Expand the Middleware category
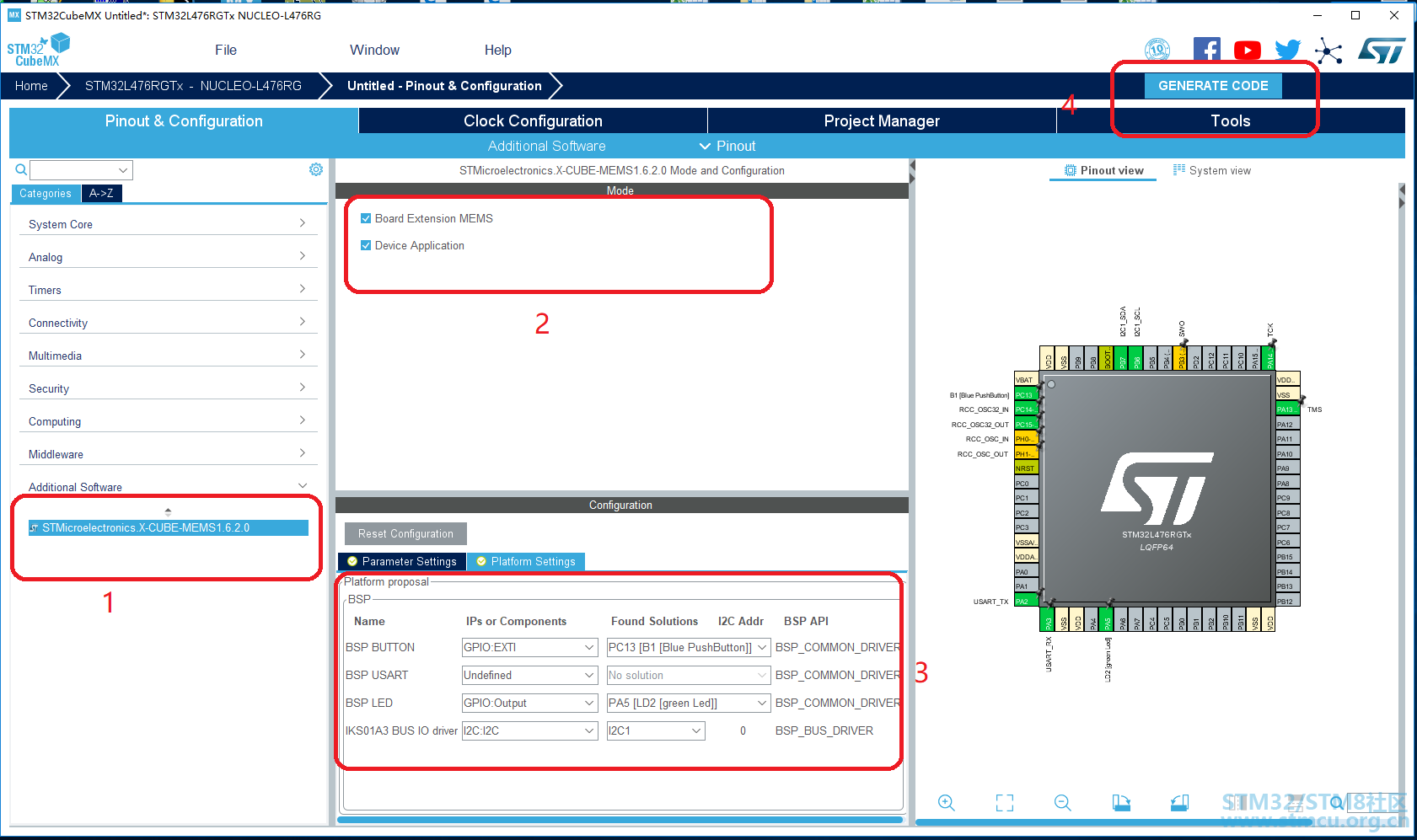The width and height of the screenshot is (1417, 840). click(169, 454)
